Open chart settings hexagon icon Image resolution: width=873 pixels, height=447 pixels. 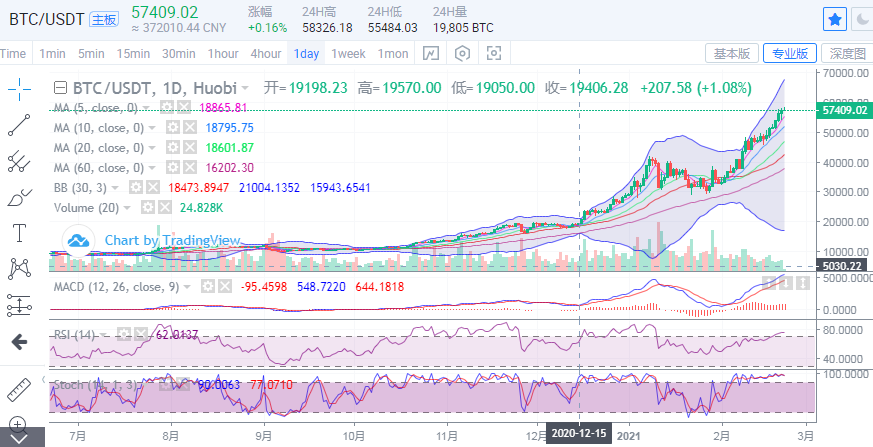point(462,53)
